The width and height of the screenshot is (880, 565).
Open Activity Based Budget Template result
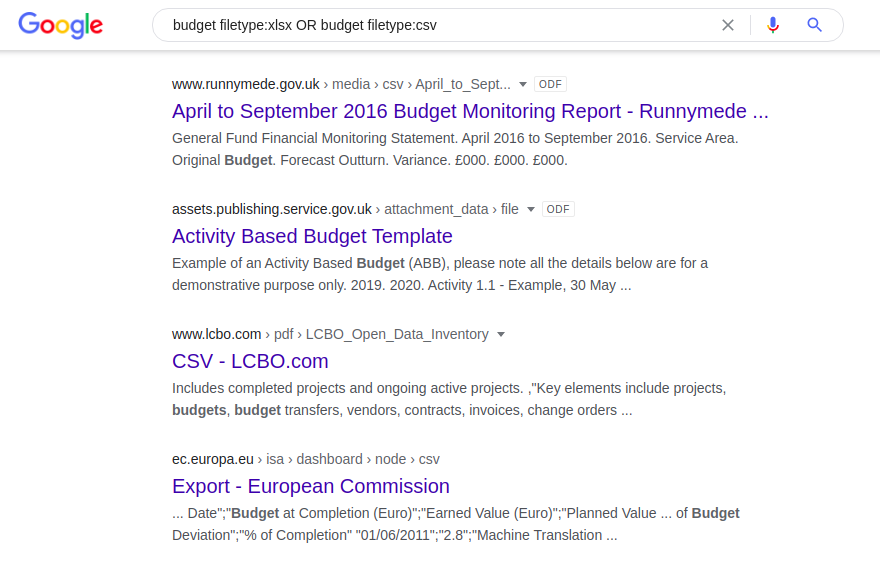point(312,236)
